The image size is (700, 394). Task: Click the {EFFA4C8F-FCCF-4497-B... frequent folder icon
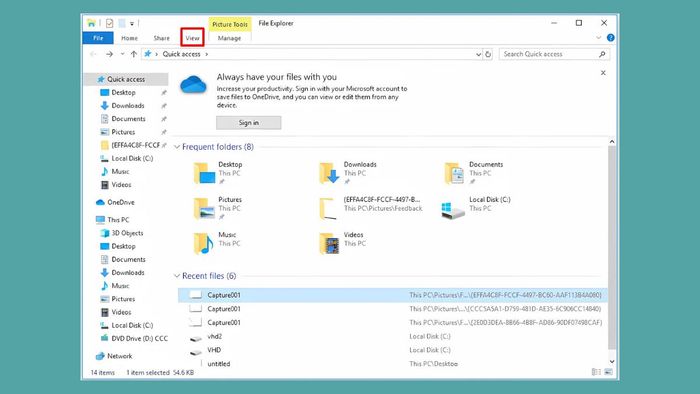coord(329,209)
